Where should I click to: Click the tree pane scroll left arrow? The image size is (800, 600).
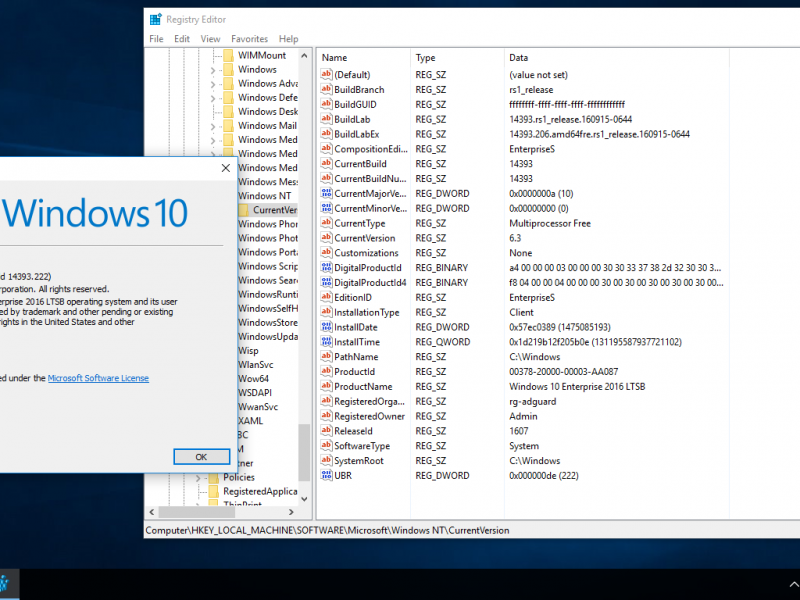tap(152, 512)
